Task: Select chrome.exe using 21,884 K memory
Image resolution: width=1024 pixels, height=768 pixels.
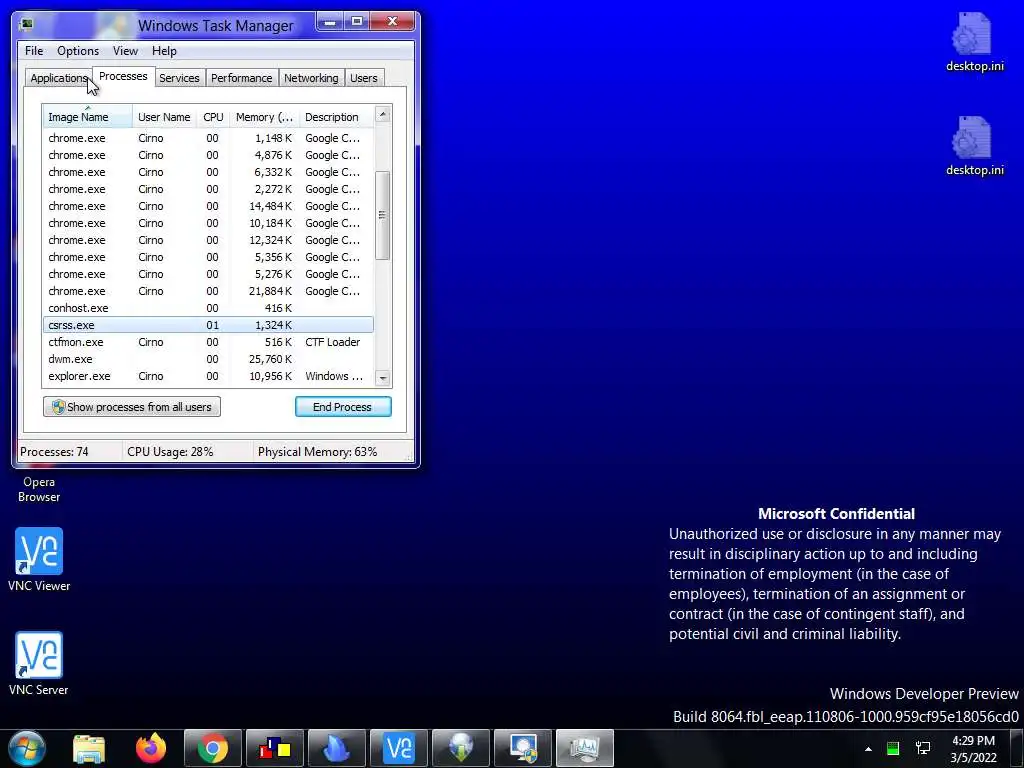Action: 208,291
